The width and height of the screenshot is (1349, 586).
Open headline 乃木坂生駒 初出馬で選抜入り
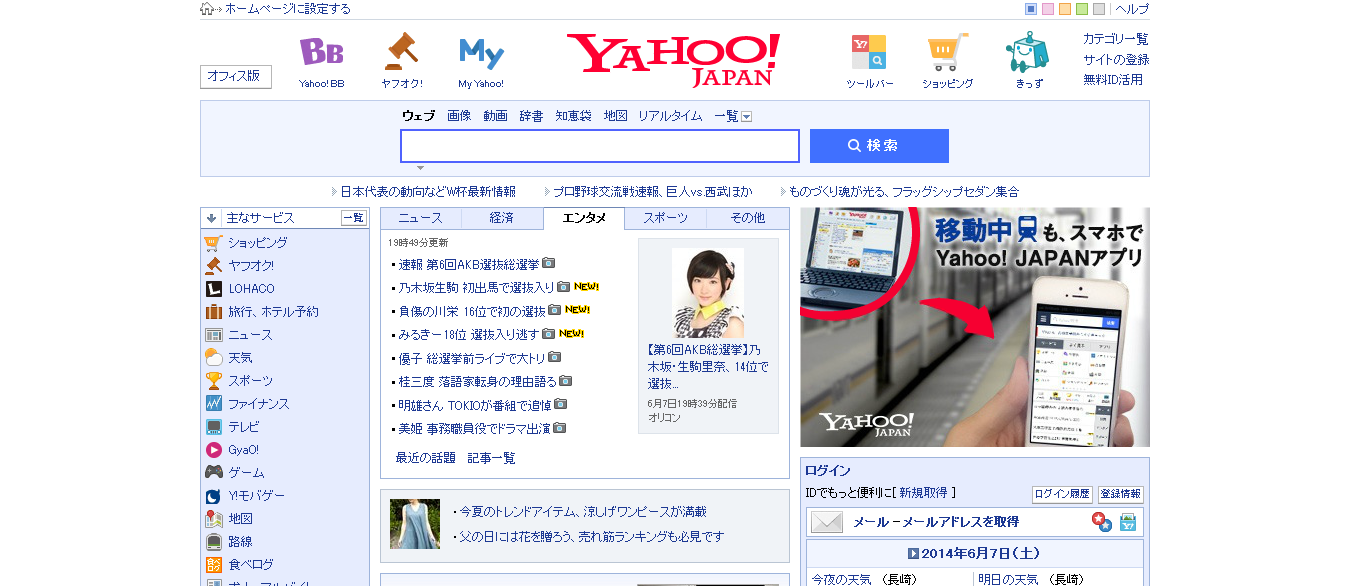tap(476, 287)
